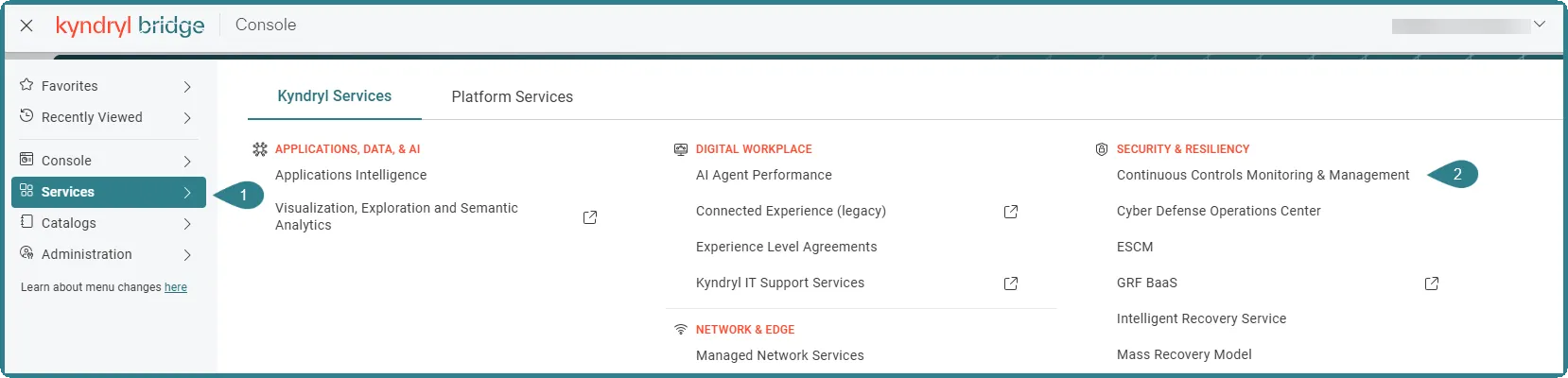Expand the Favorites chevron arrow
The image size is (1568, 378).
tap(187, 87)
